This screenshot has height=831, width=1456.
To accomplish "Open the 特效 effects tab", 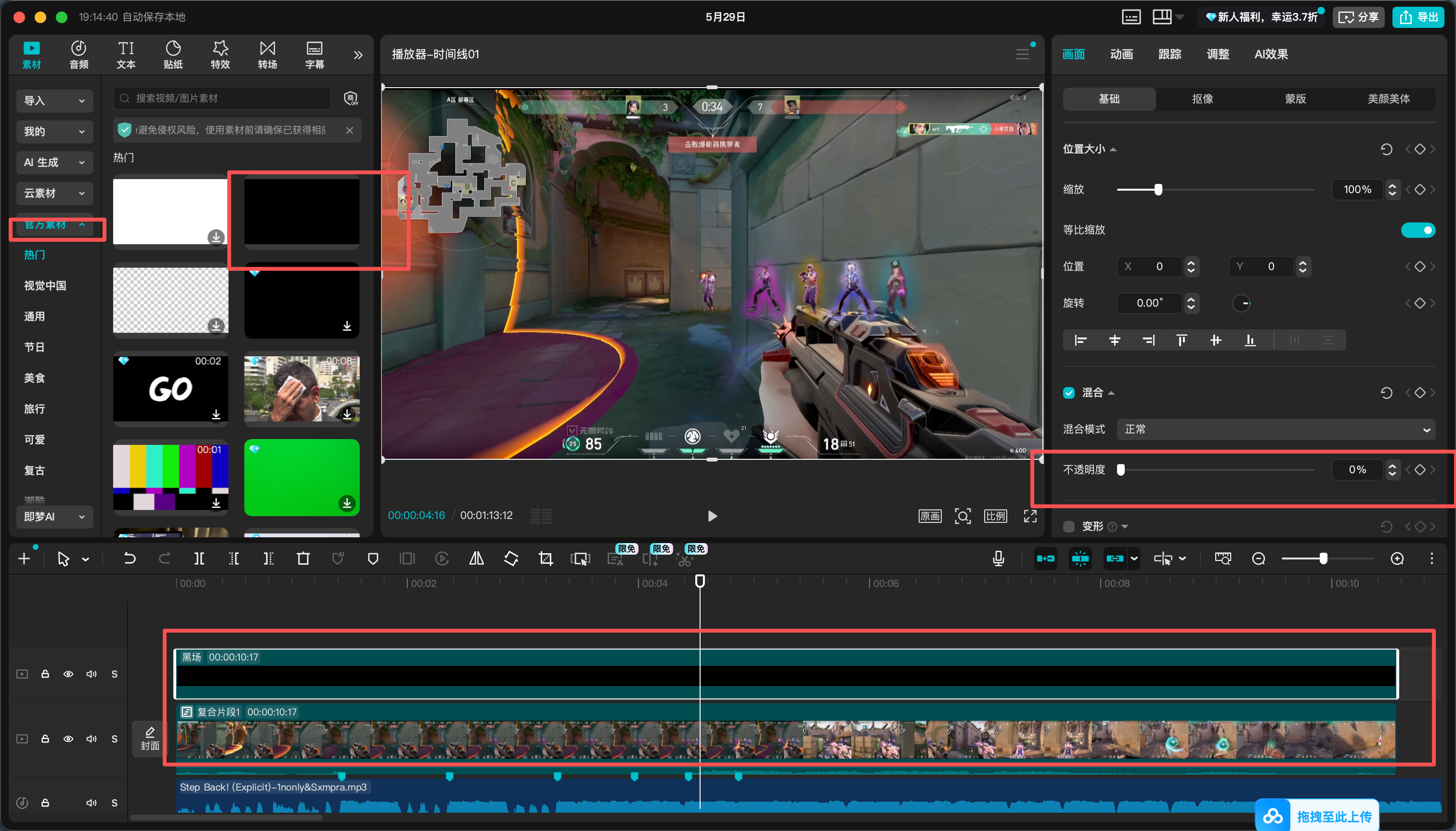I will 221,55.
